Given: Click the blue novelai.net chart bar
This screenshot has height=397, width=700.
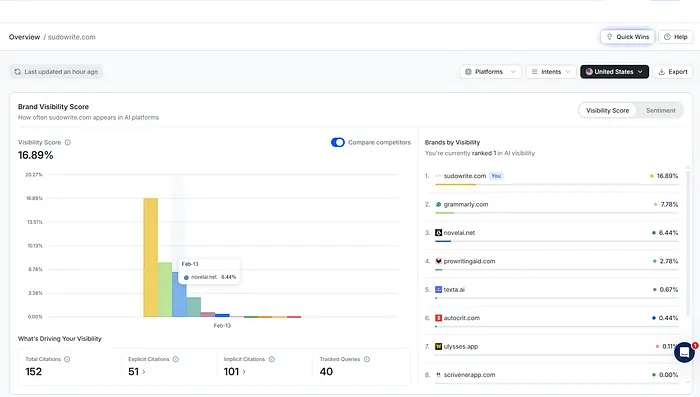Looking at the screenshot, I should (x=179, y=294).
